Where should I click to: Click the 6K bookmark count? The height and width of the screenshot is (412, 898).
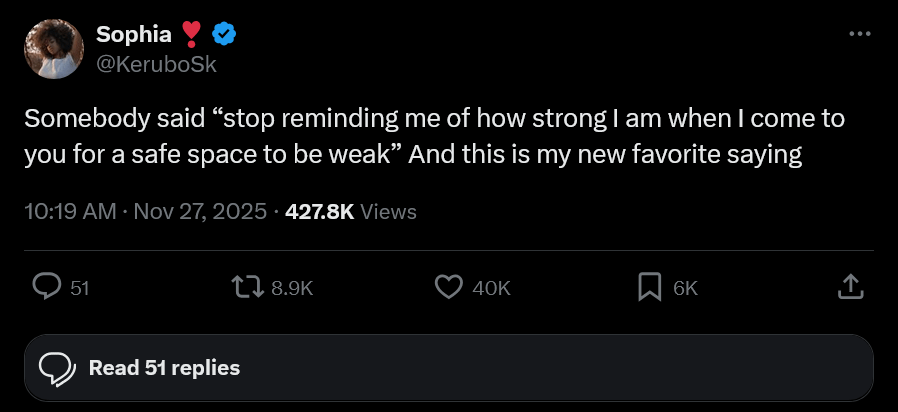685,288
